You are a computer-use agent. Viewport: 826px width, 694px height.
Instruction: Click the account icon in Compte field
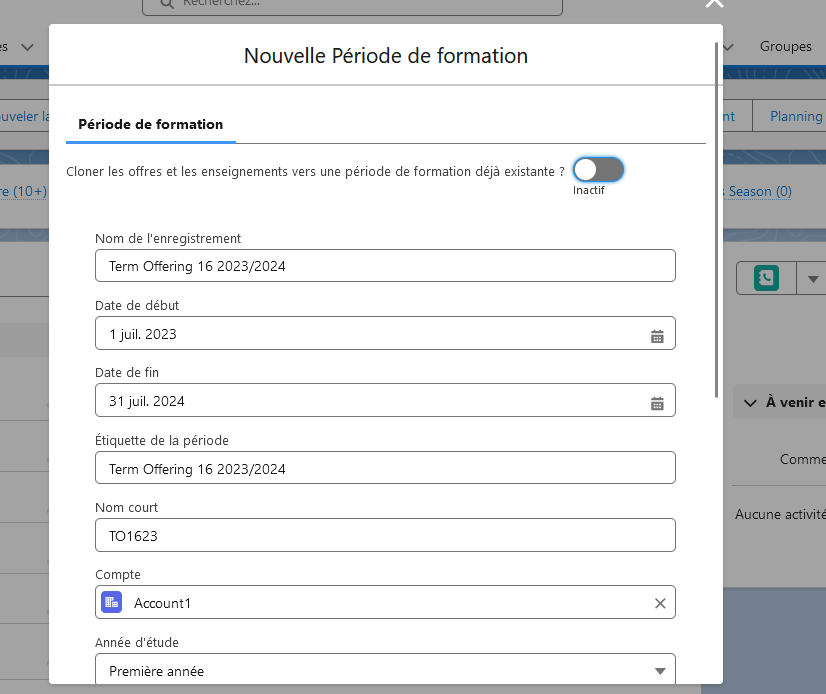112,603
